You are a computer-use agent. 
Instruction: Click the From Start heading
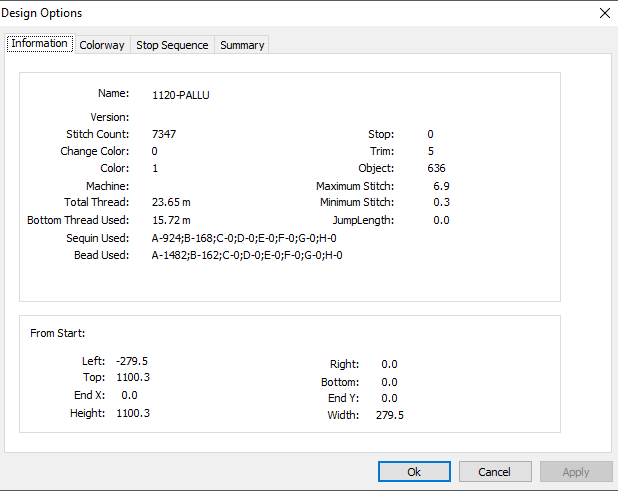(58, 333)
